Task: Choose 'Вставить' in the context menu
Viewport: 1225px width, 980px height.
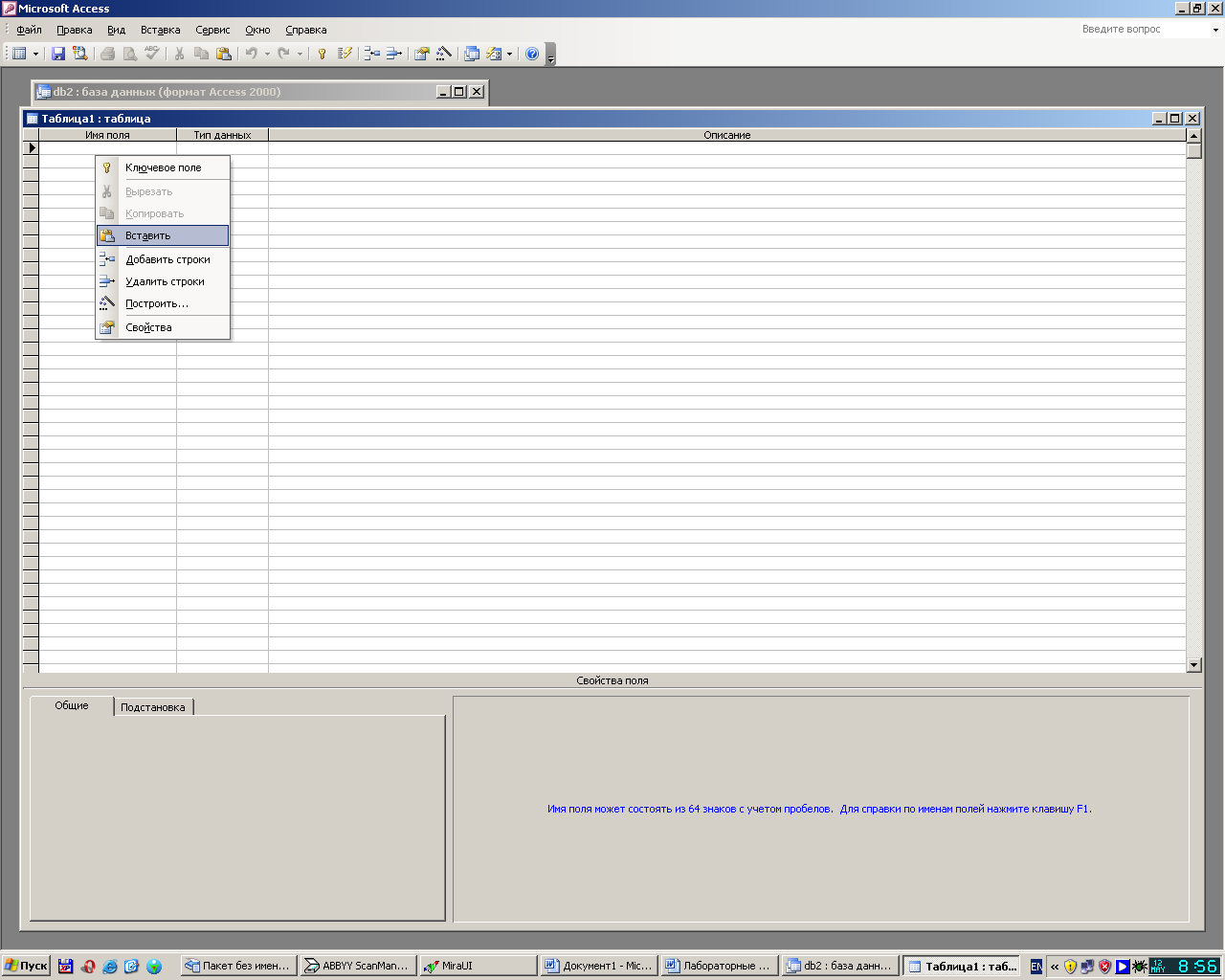Action: 163,235
